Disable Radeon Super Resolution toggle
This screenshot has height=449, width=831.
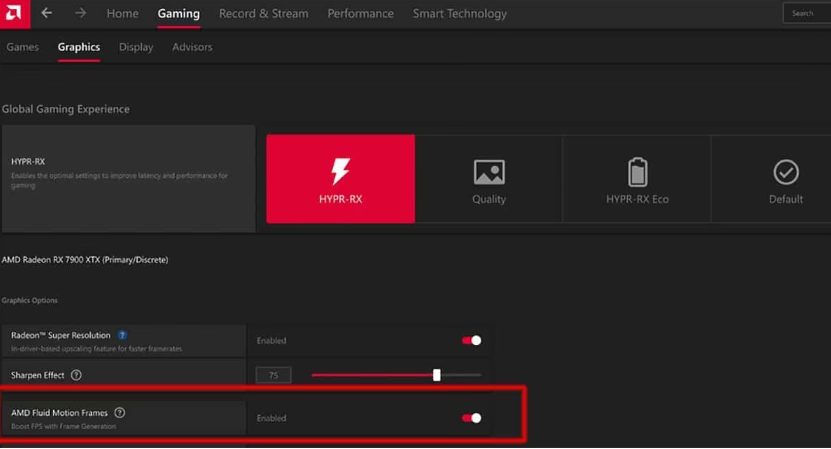click(471, 340)
